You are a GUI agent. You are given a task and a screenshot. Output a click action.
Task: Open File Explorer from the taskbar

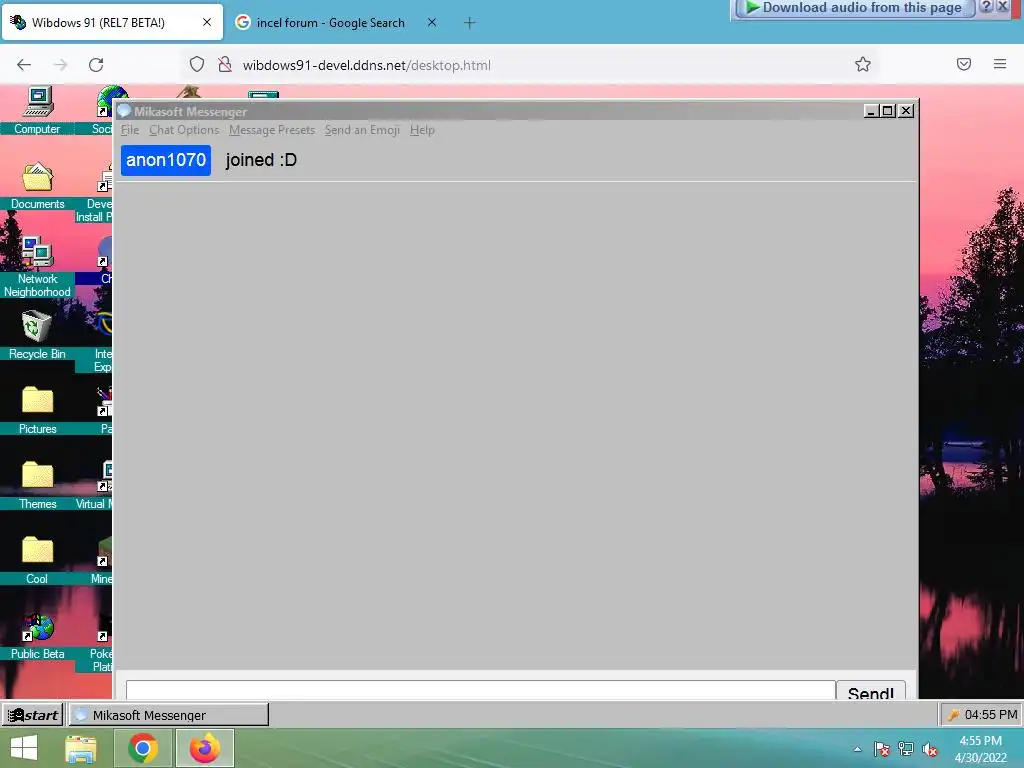point(80,748)
